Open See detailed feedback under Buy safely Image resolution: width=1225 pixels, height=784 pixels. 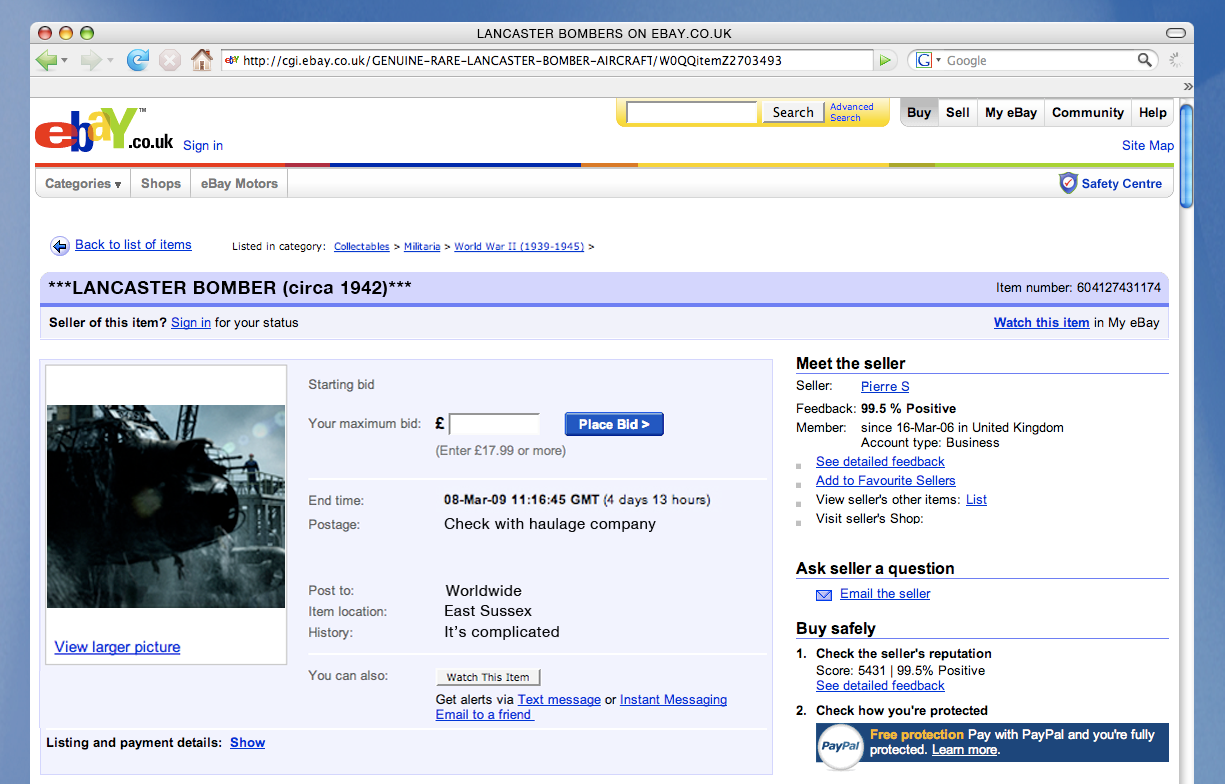(880, 686)
